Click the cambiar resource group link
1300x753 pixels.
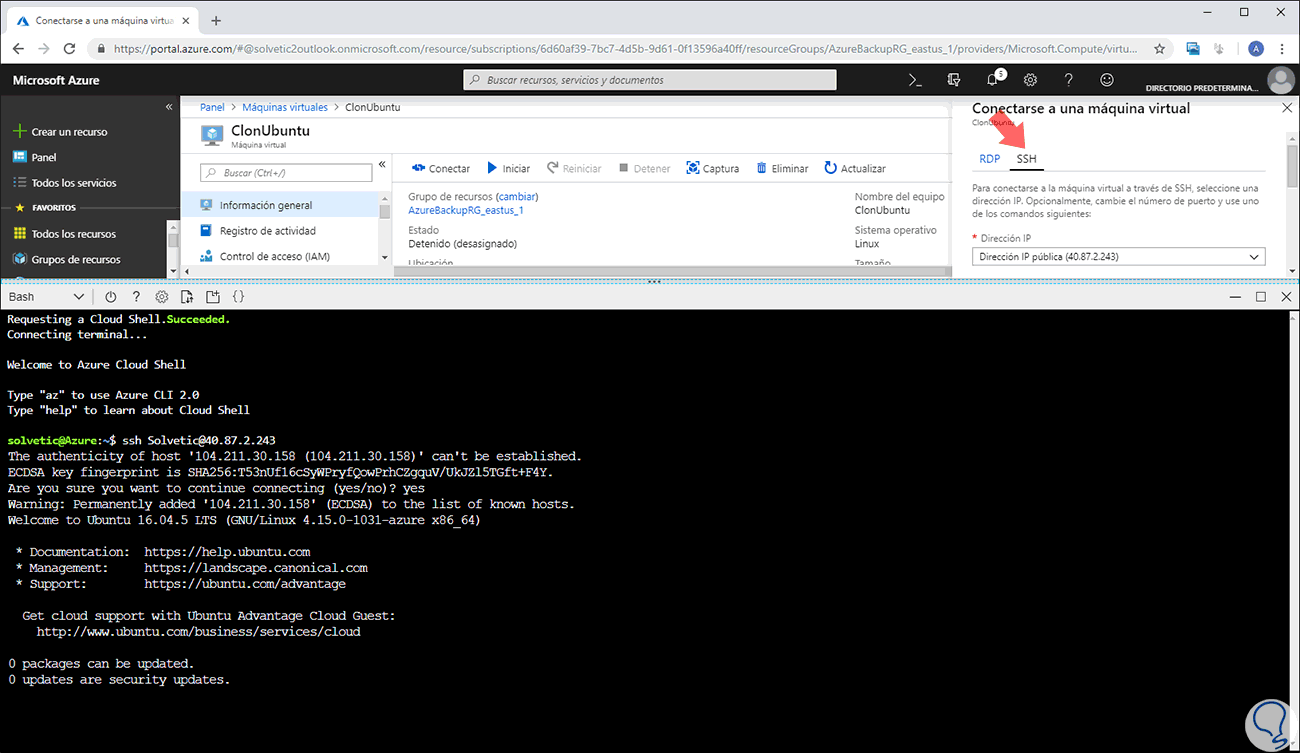[x=517, y=197]
